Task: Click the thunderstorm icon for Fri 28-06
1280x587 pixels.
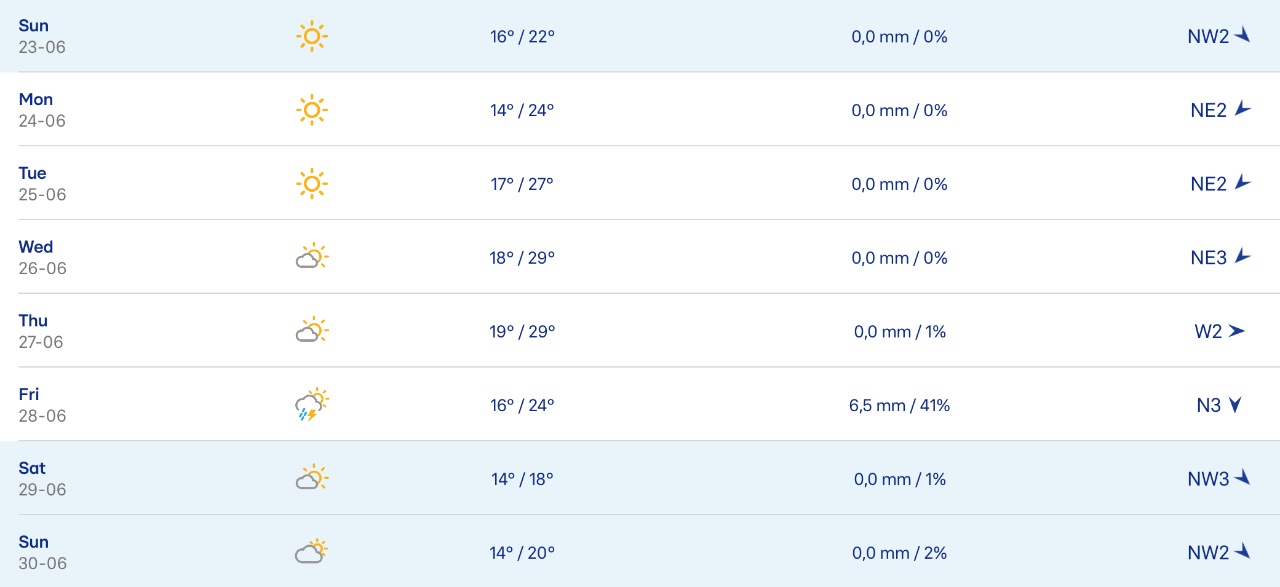Action: [x=312, y=405]
